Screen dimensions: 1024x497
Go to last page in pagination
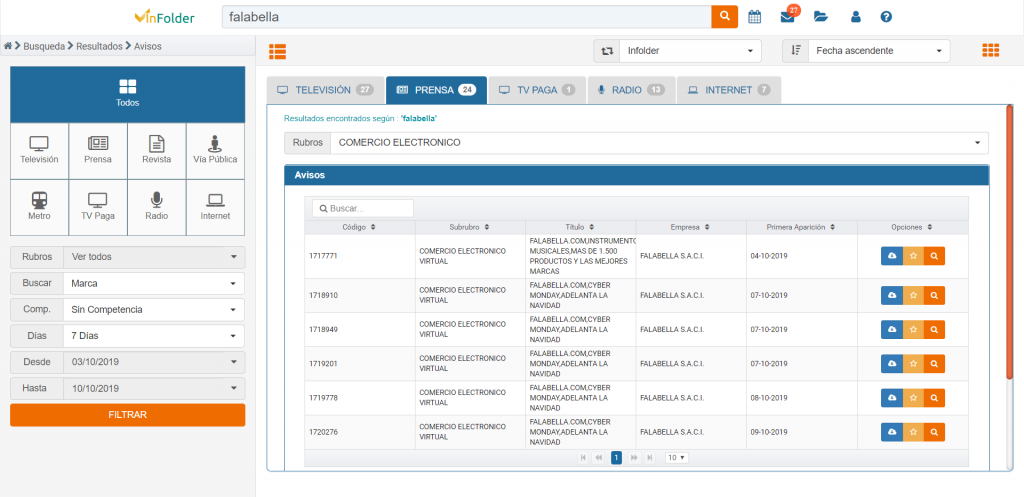coord(650,458)
